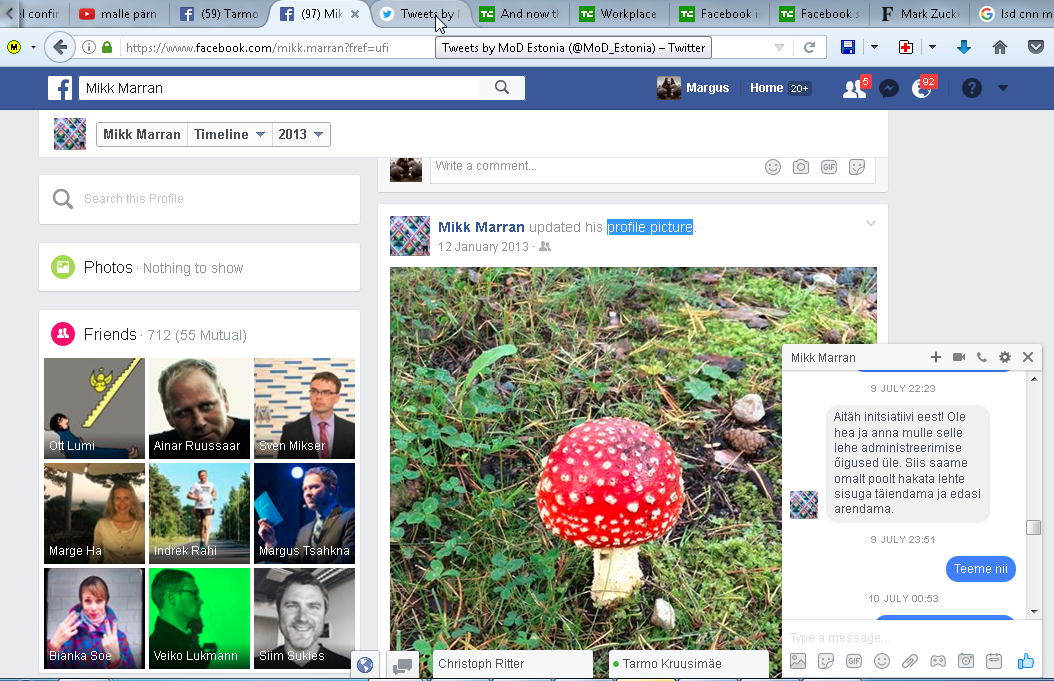Viewport: 1054px width, 681px height.
Task: Click the Mikk Marran button beside Timeline
Action: (142, 134)
